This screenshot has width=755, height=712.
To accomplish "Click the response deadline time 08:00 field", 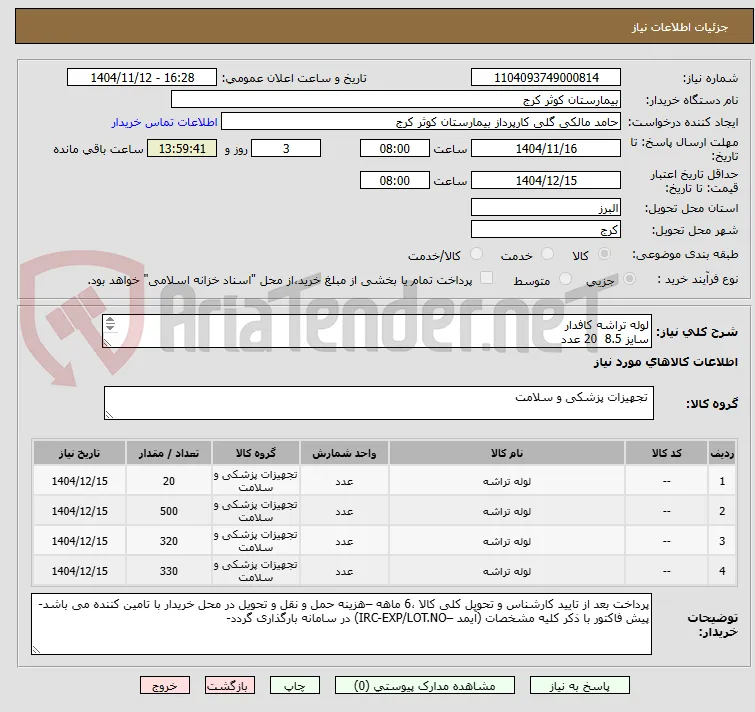I will (394, 148).
